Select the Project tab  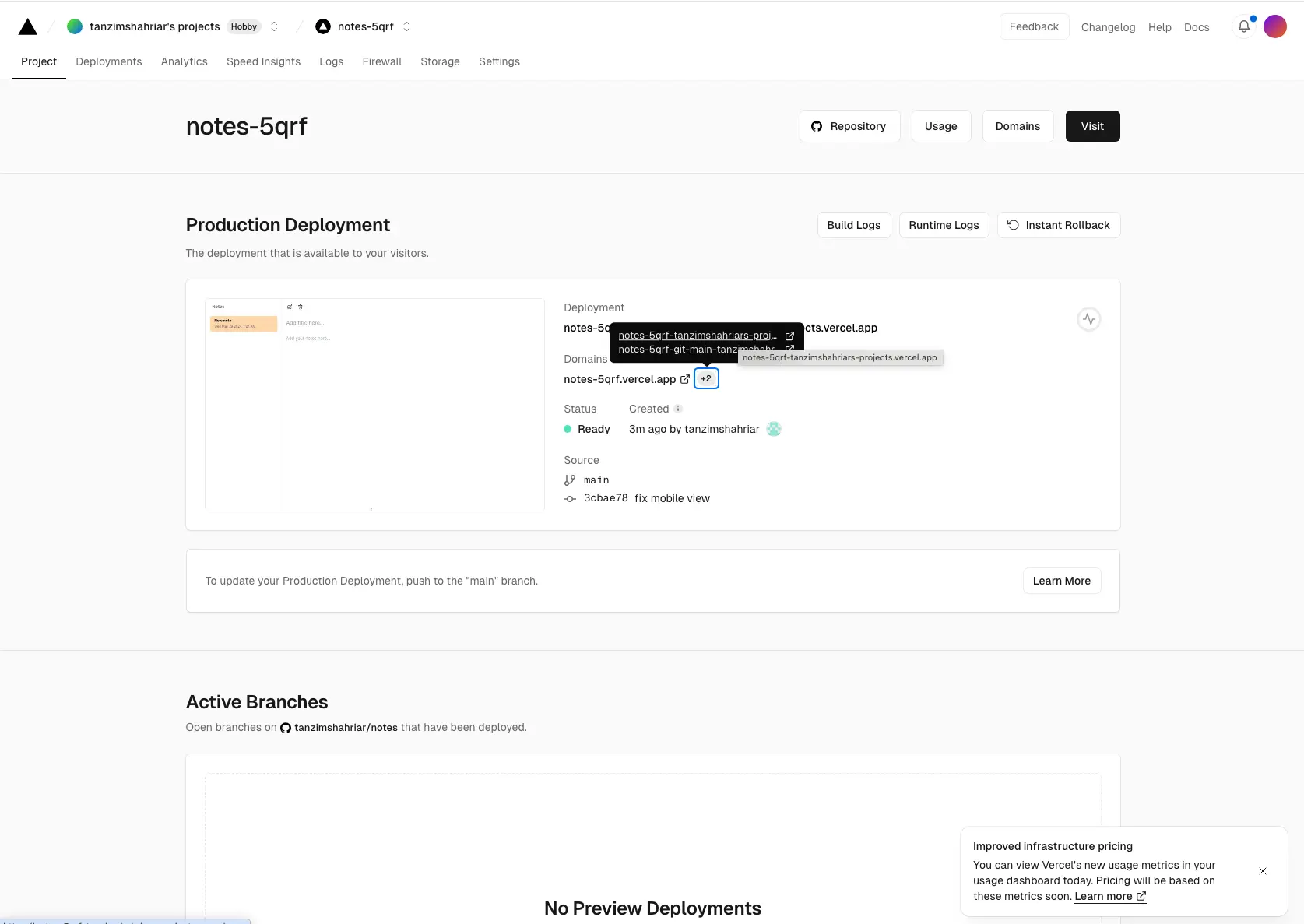pyautogui.click(x=39, y=61)
